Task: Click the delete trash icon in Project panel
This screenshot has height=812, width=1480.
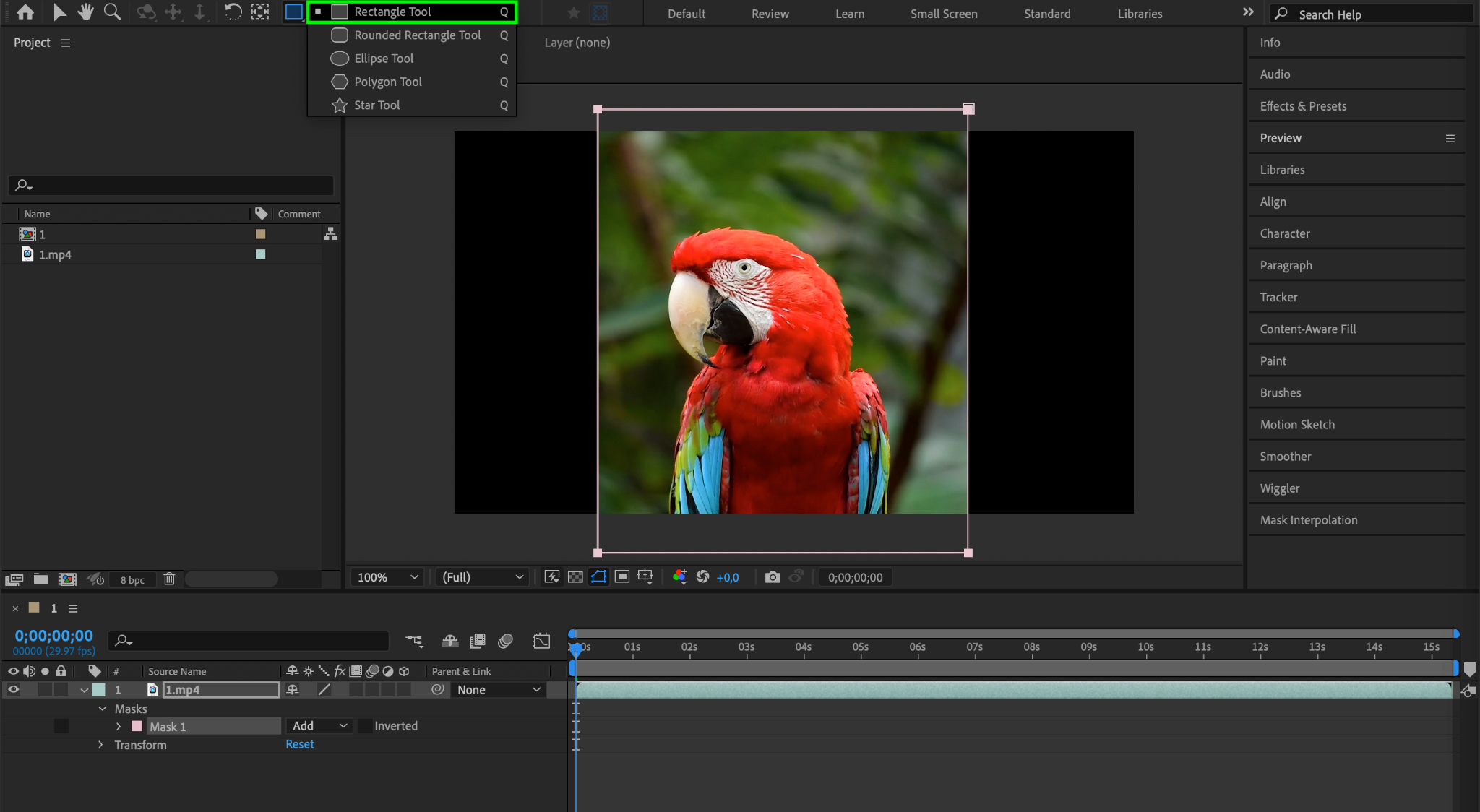Action: pos(169,579)
